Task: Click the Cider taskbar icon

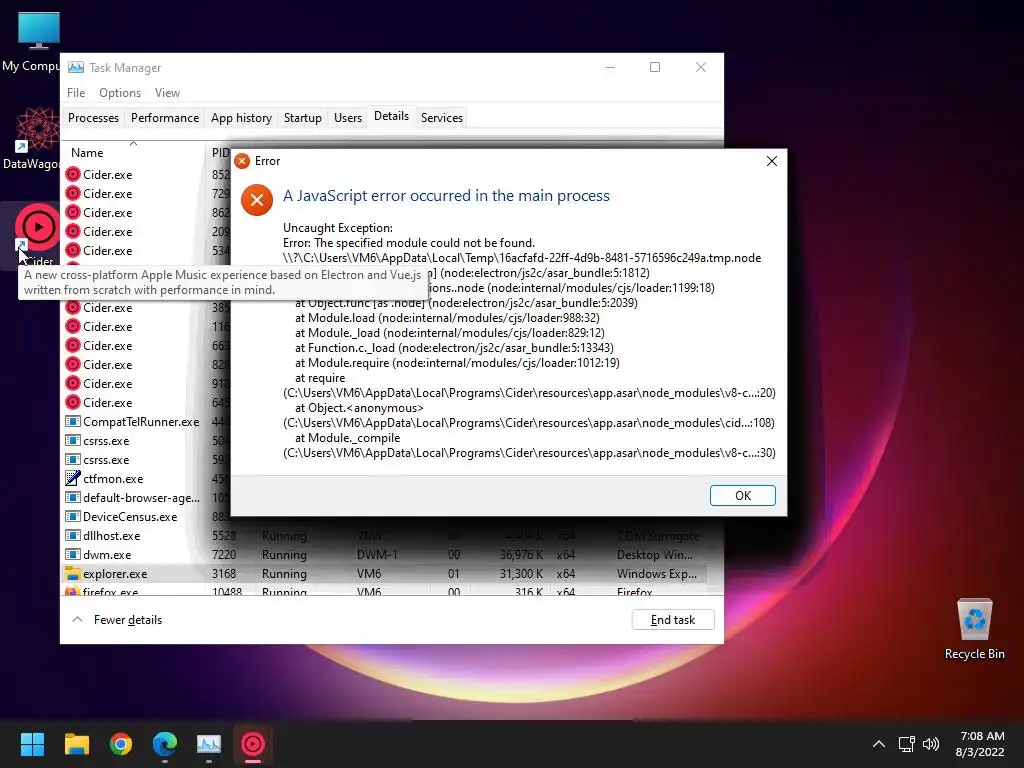Action: click(x=253, y=744)
